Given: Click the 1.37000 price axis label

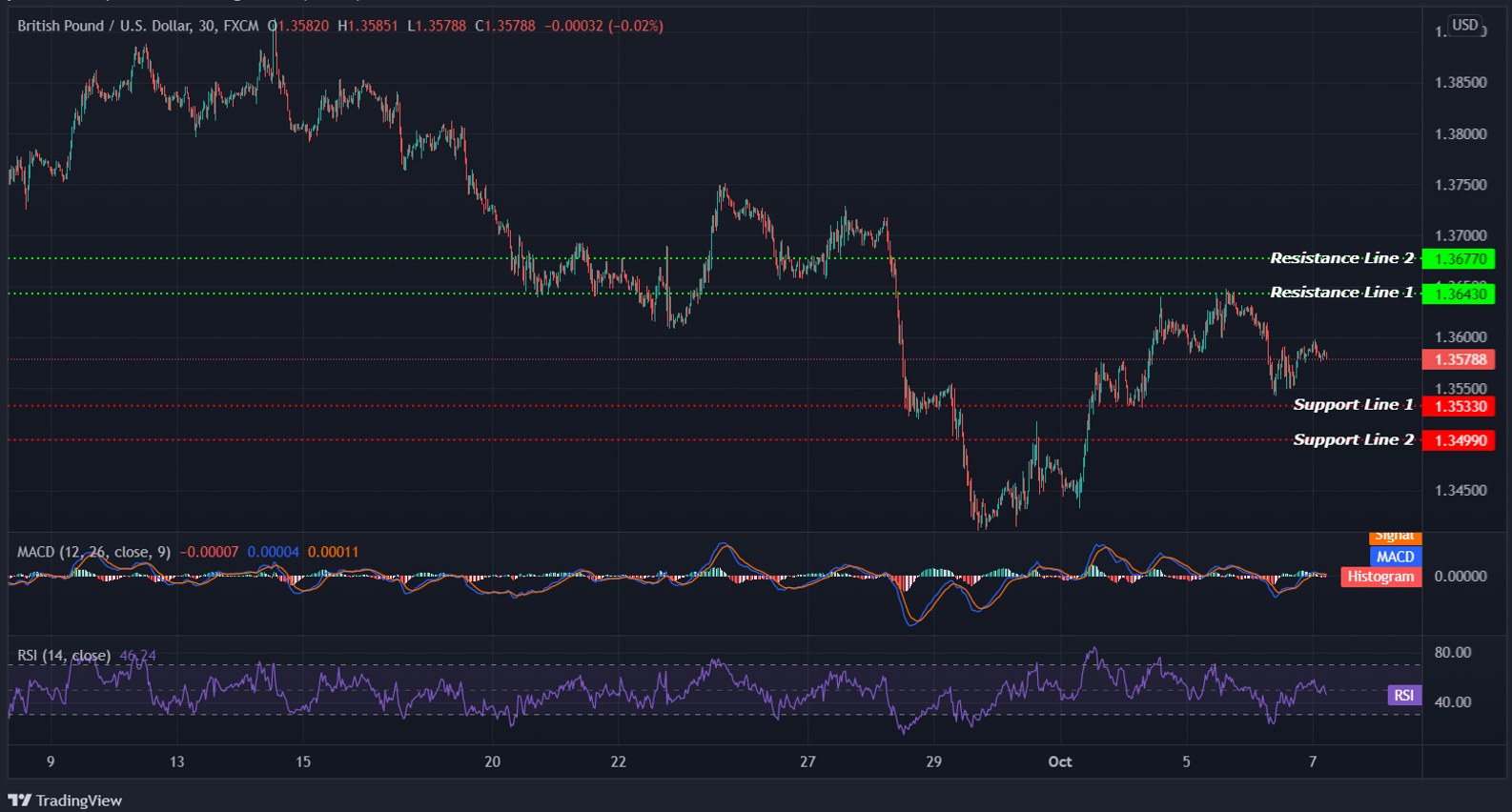Looking at the screenshot, I should click(x=1461, y=235).
